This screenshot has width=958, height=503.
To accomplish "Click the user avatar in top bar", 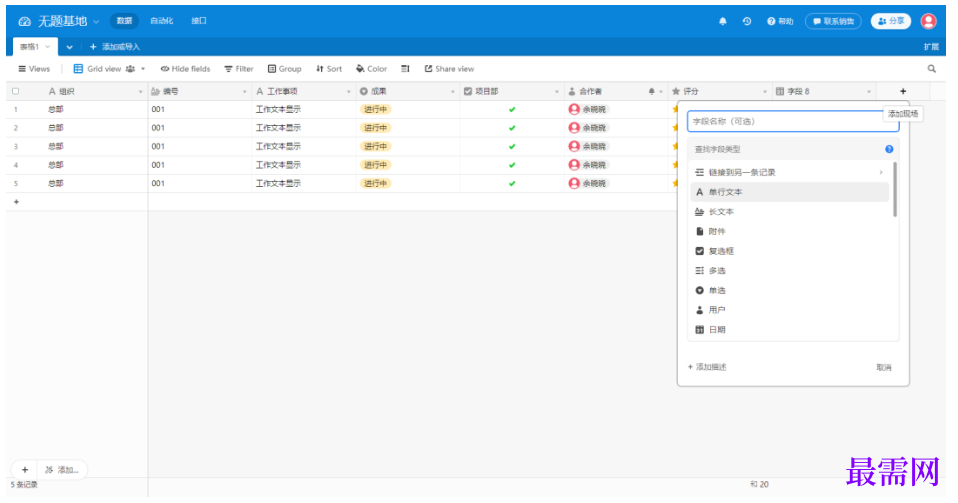I will click(x=928, y=21).
